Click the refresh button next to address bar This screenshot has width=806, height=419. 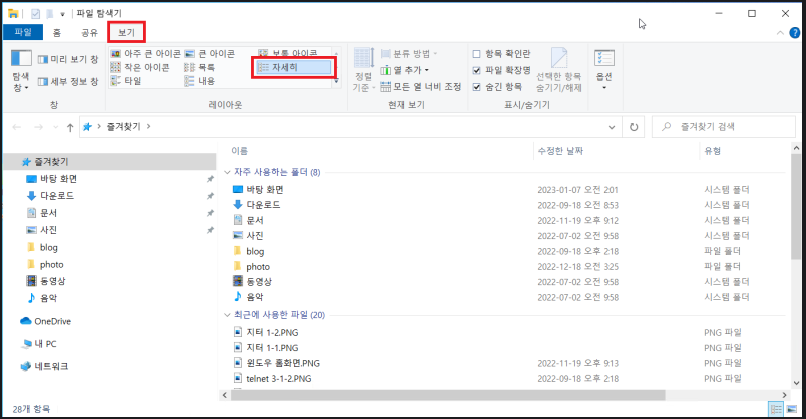633,127
